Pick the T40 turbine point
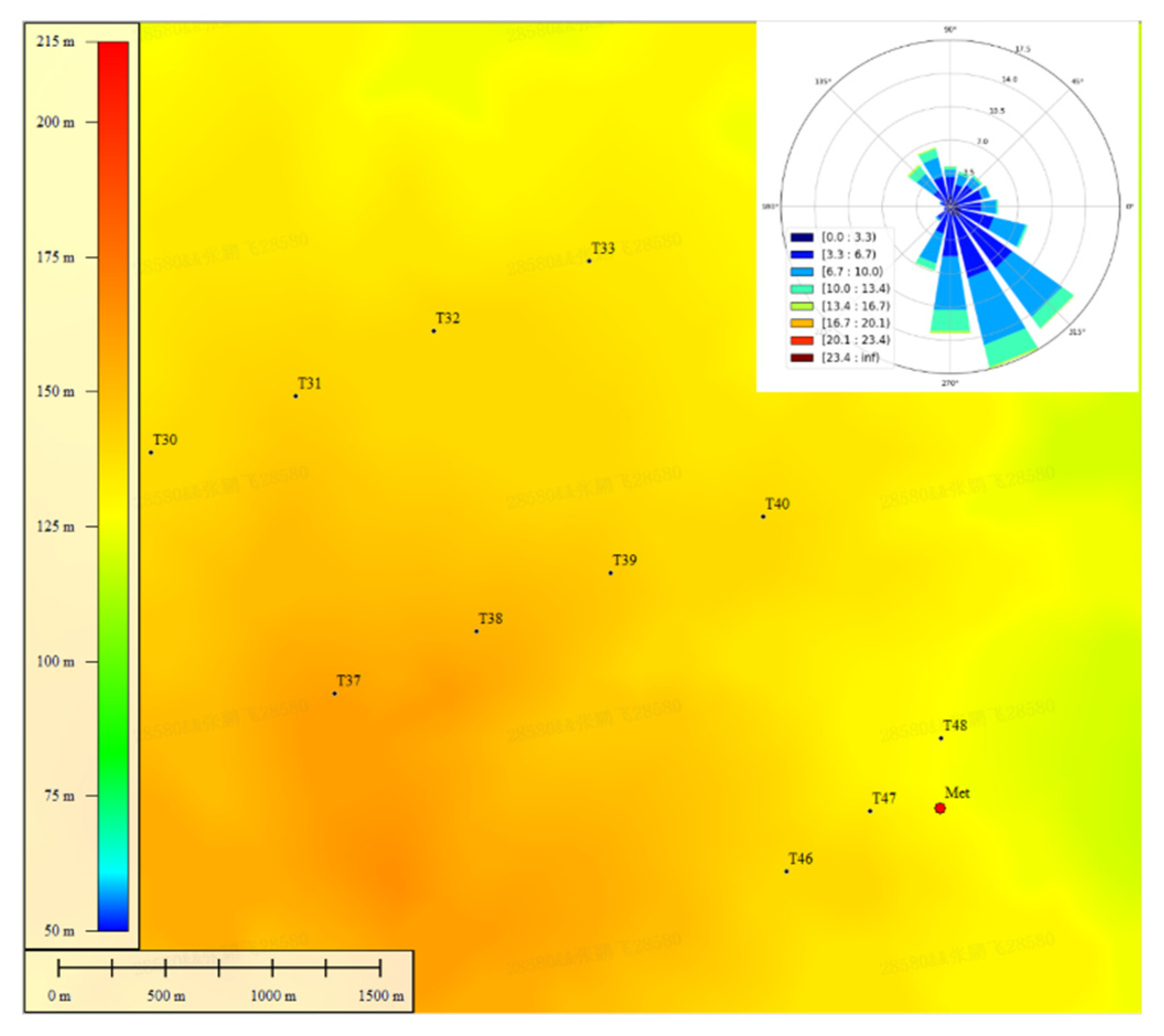 [x=764, y=517]
